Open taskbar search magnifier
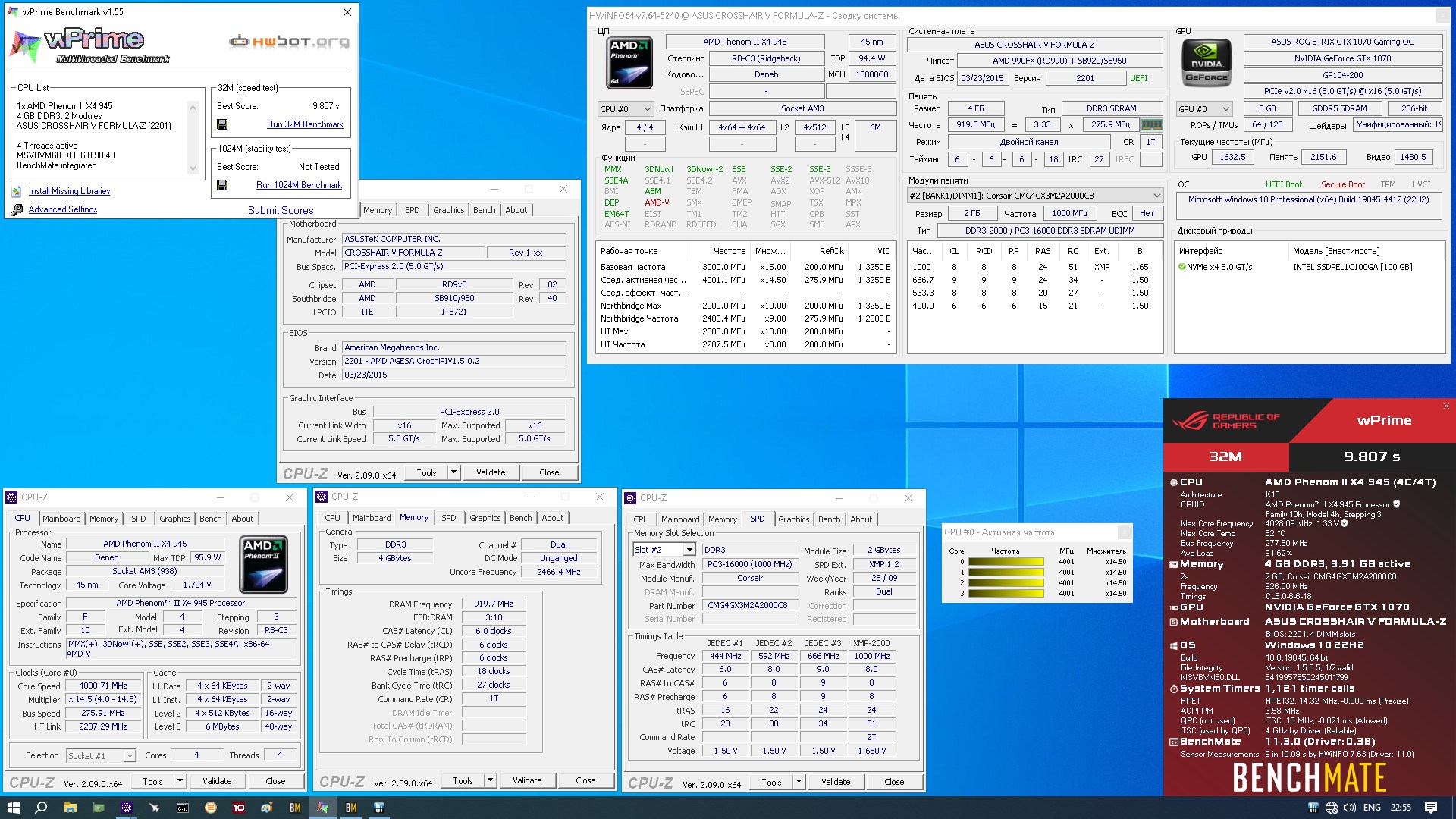The image size is (1456, 819). pyautogui.click(x=41, y=808)
